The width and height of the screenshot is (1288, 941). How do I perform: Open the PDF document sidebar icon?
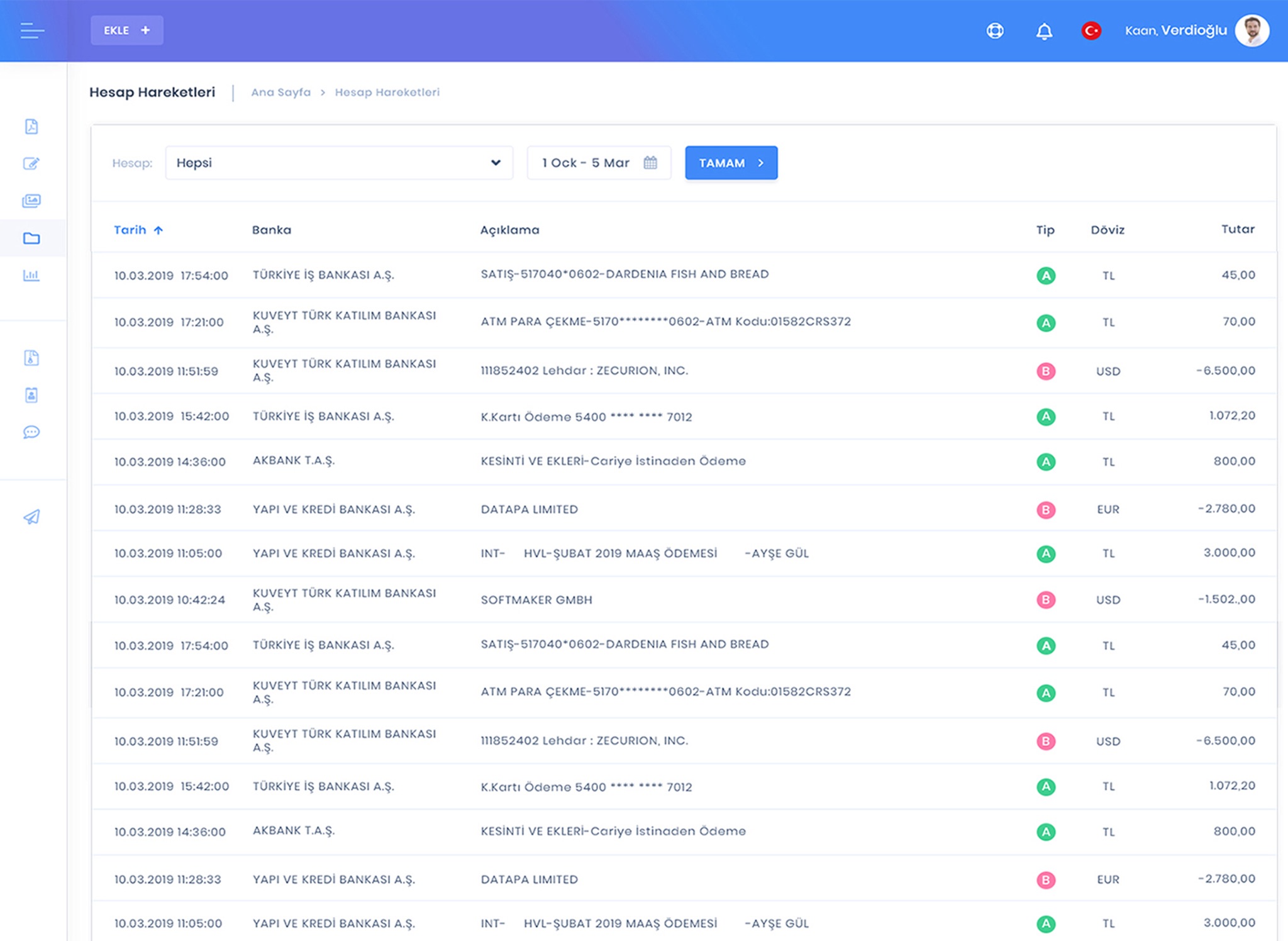tap(31, 126)
